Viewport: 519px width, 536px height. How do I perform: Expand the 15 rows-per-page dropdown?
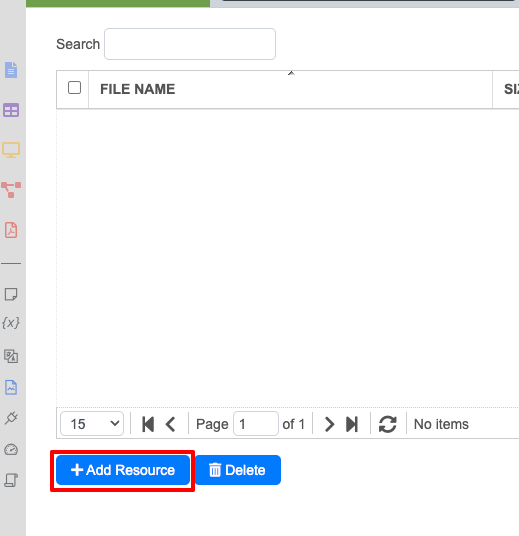tap(92, 424)
